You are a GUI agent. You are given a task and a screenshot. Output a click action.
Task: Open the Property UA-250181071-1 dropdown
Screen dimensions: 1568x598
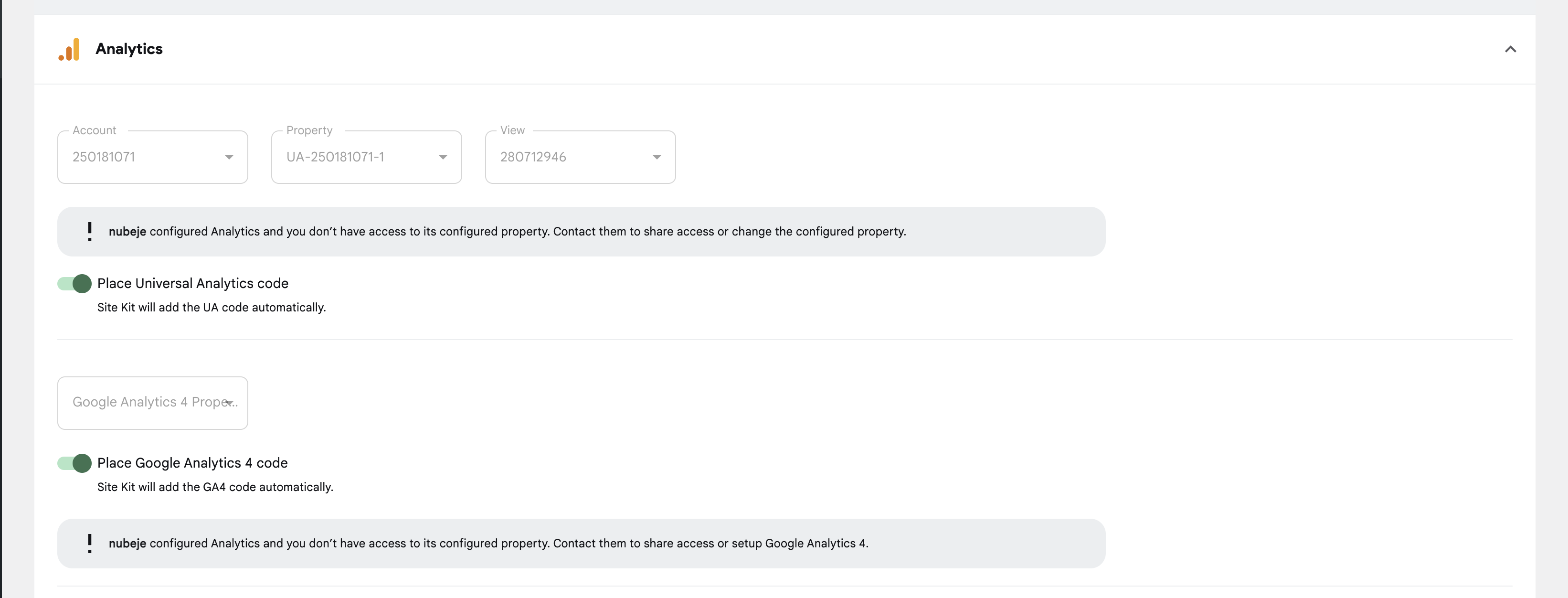[366, 157]
